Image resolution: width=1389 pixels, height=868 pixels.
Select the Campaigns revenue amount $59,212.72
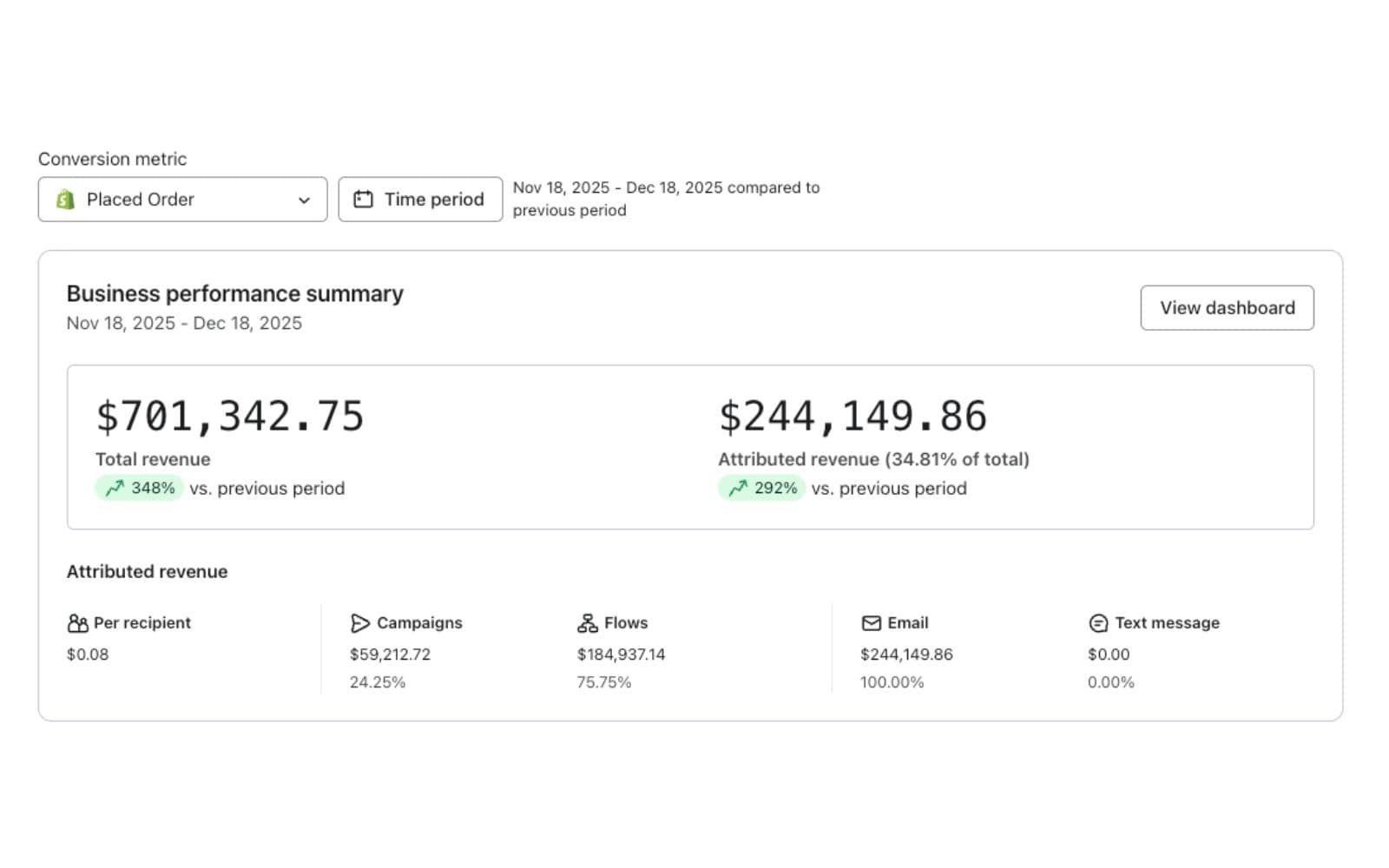pyautogui.click(x=390, y=654)
